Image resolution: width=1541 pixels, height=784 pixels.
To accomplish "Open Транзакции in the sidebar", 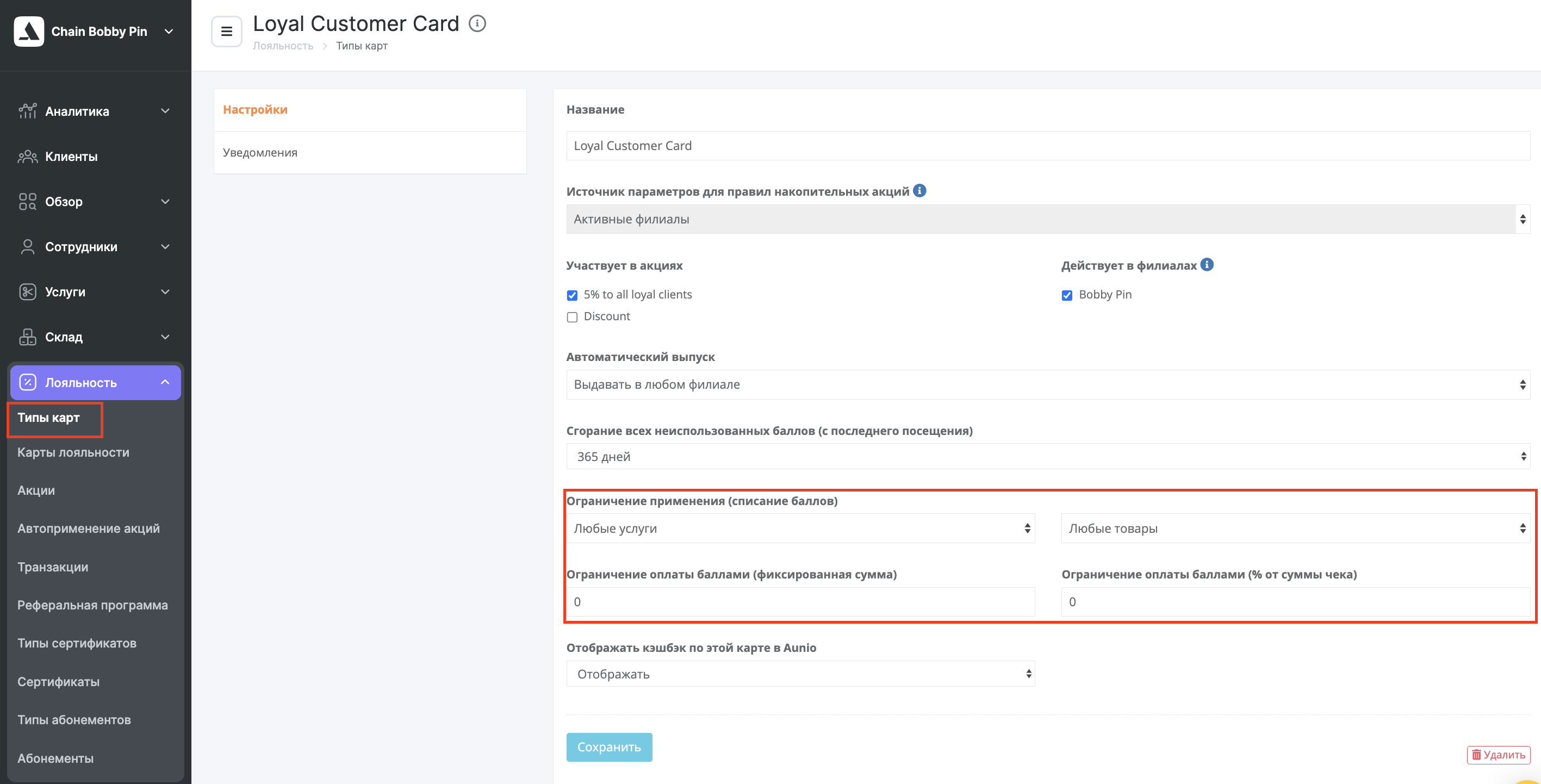I will [53, 567].
